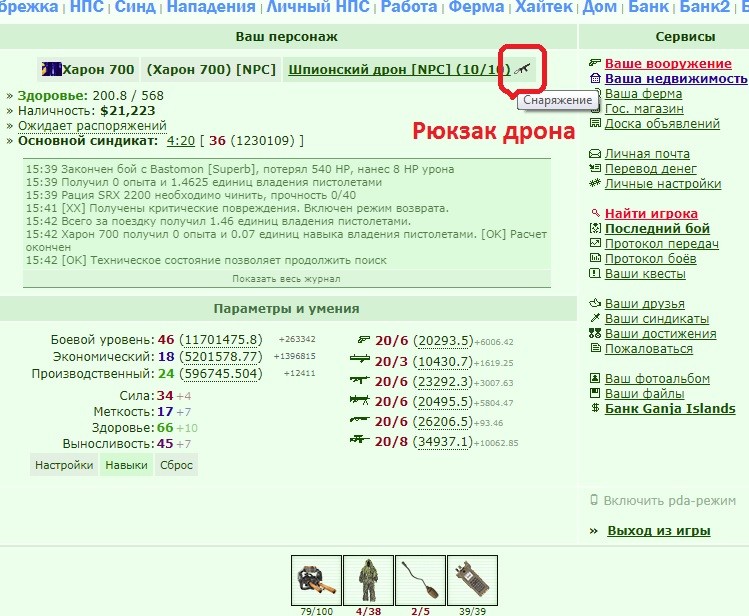Click journal line about Рация SRX 2200
749x616 pixels.
click(191, 195)
